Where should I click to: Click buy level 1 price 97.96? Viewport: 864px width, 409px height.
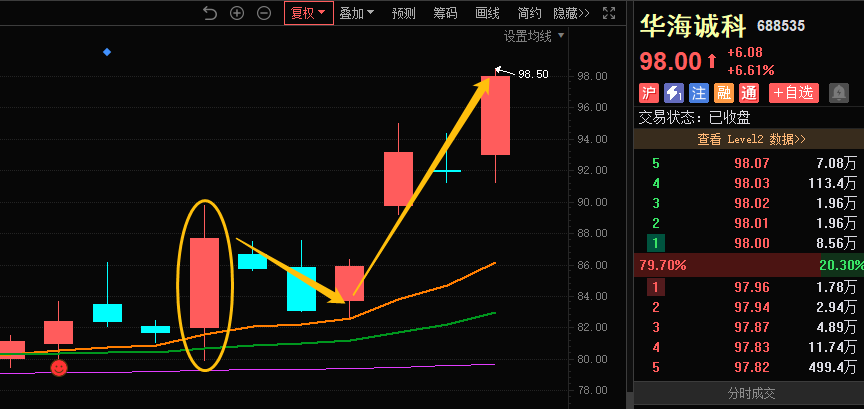tap(752, 287)
